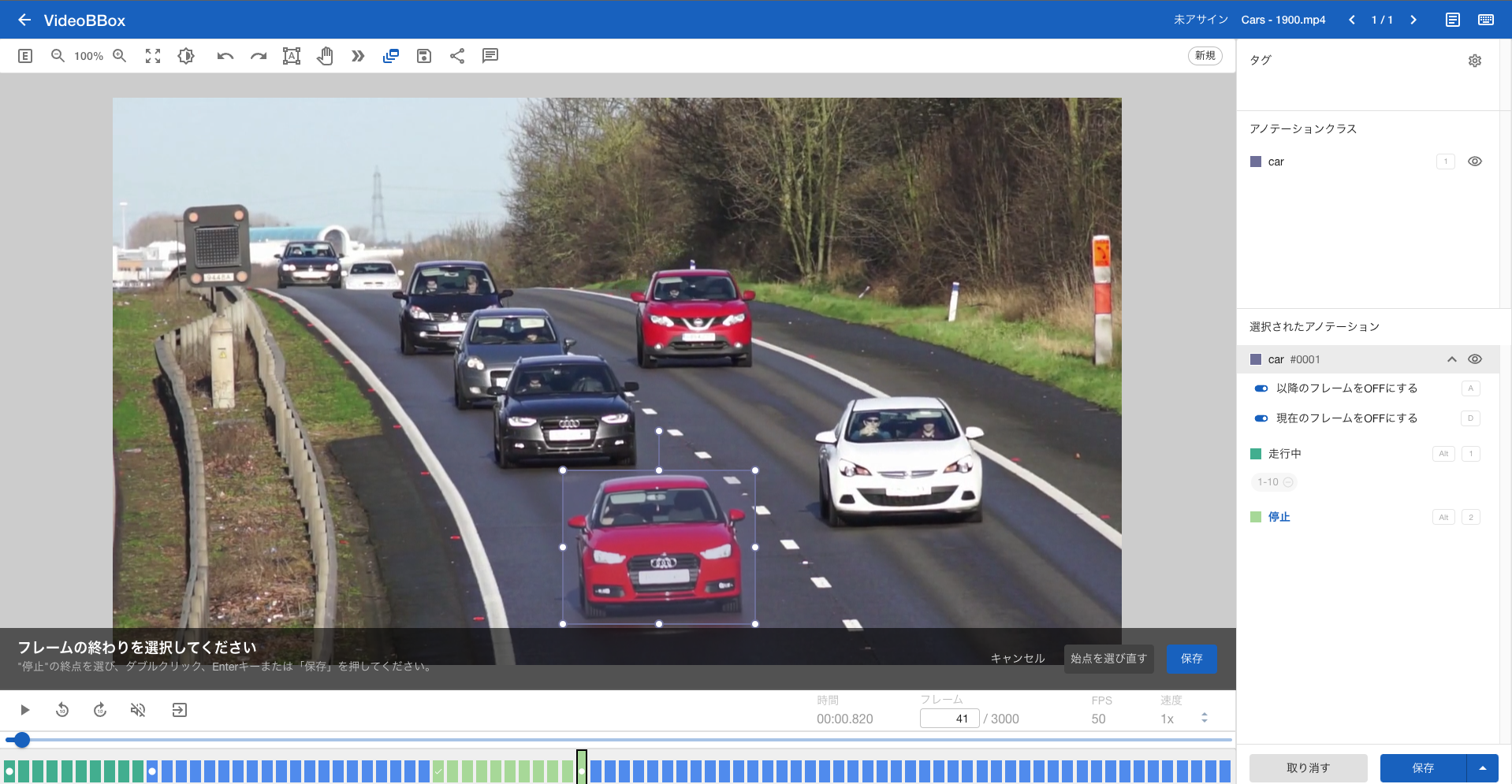Click キャンセル in the frame selection bar
Viewport: 1512px width, 784px height.
pyautogui.click(x=1018, y=659)
